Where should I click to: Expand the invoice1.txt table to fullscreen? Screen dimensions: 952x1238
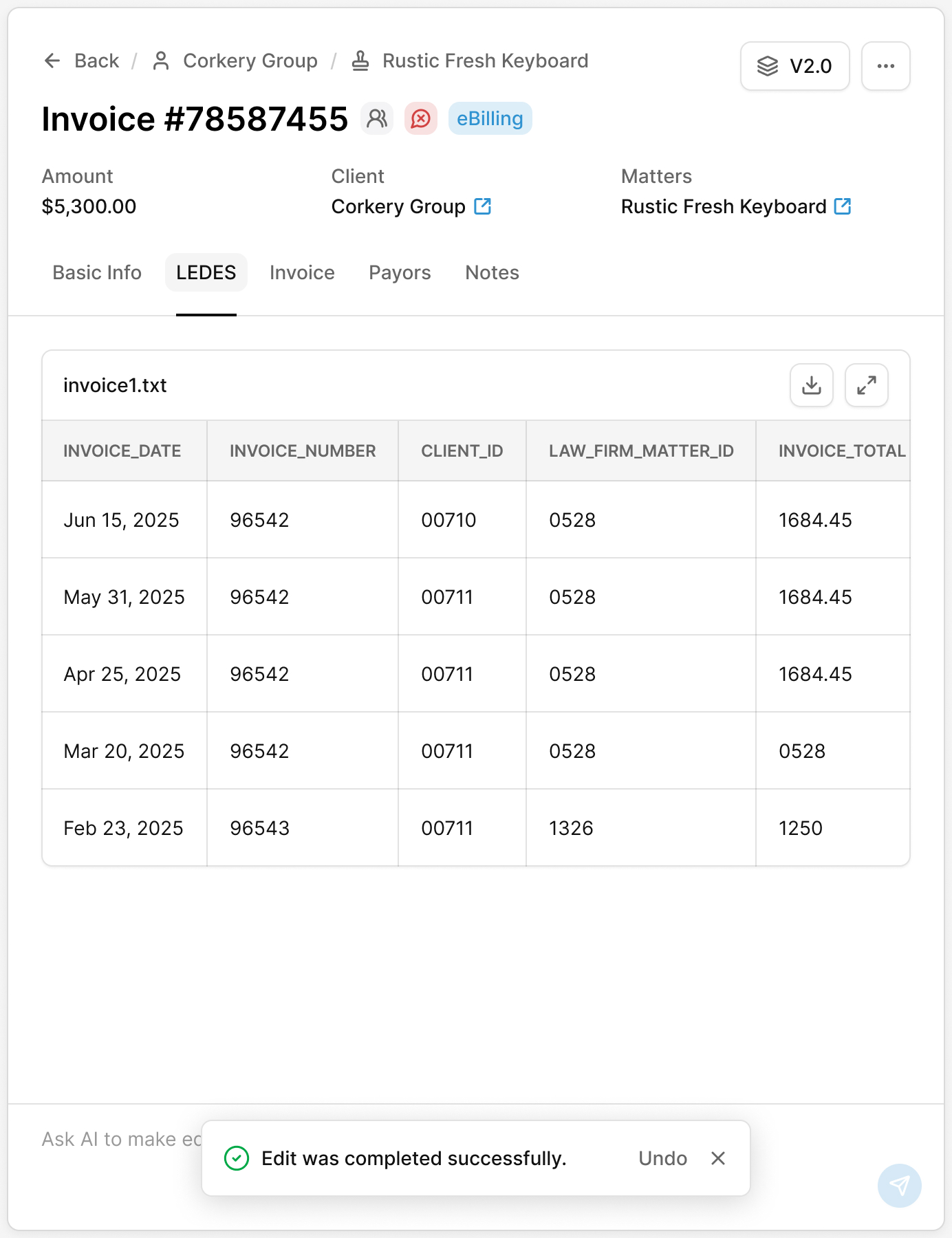[866, 385]
